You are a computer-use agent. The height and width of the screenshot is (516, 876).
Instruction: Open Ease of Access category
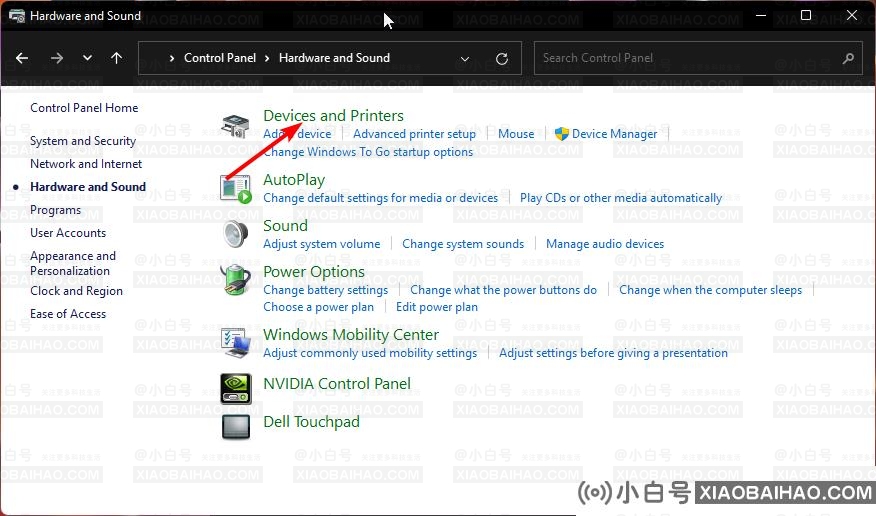[x=68, y=314]
